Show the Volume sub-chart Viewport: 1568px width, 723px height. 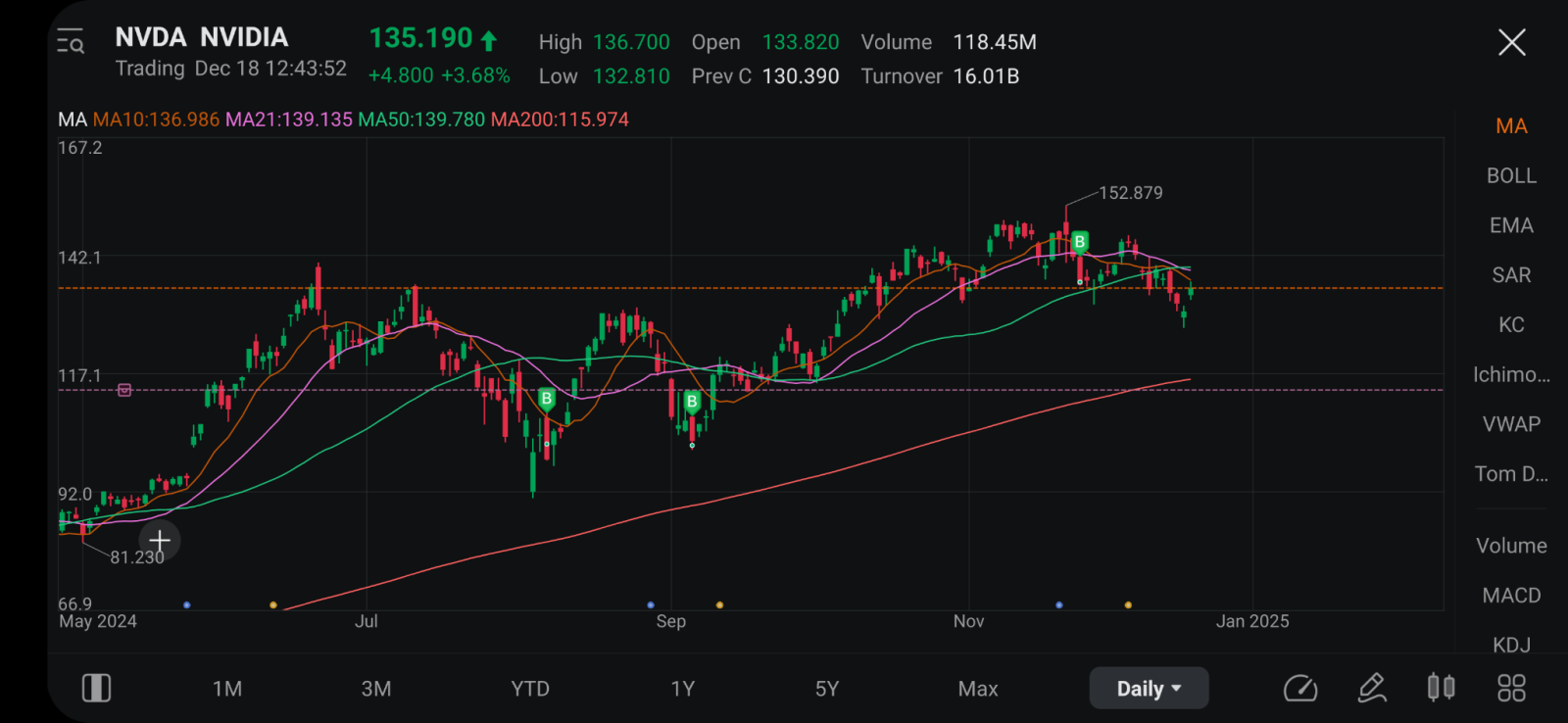tap(1511, 546)
